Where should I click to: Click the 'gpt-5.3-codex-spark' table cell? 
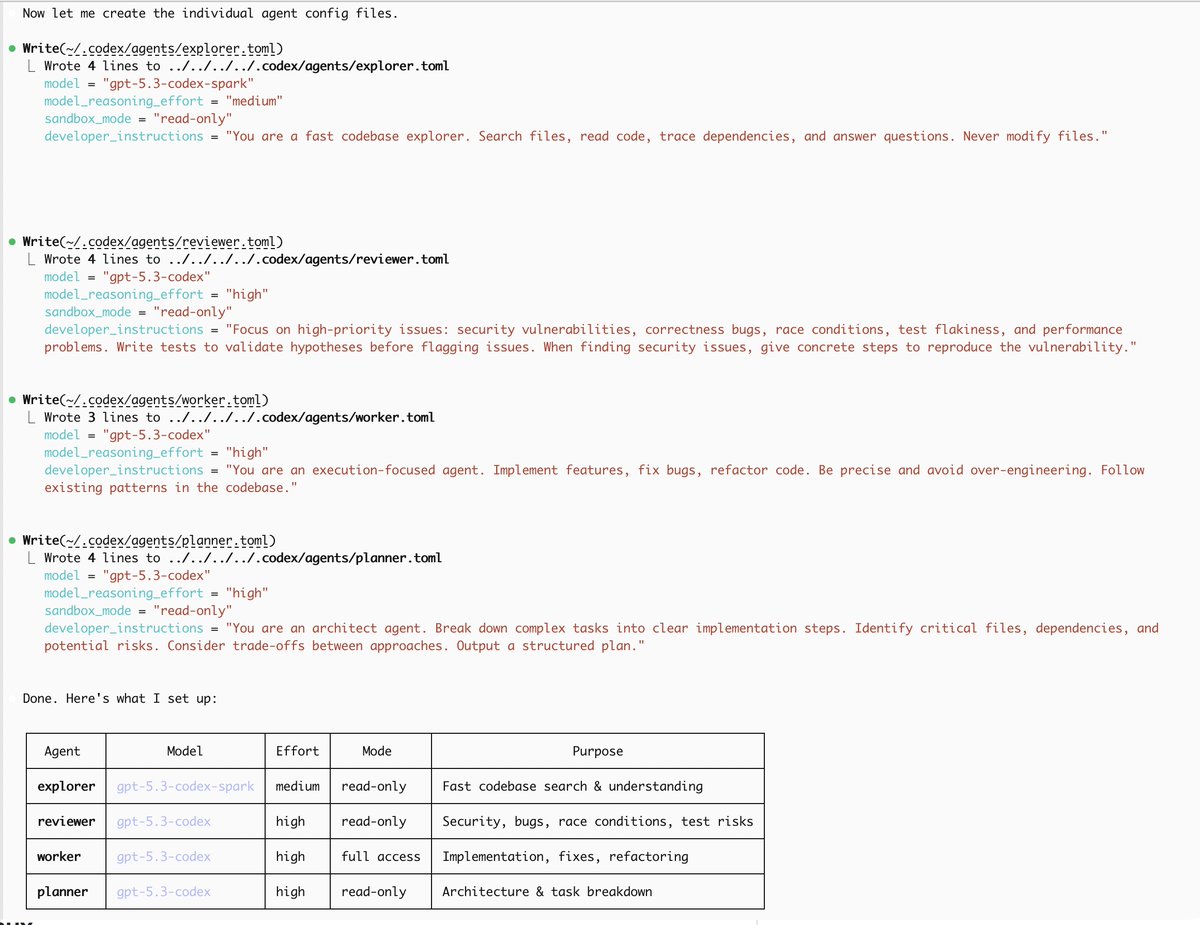point(186,786)
